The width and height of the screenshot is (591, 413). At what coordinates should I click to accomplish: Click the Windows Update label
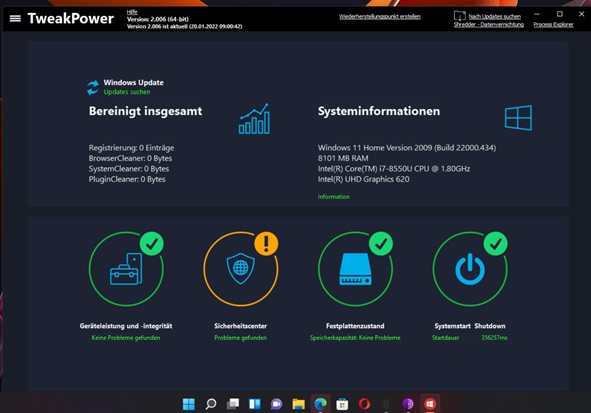pyautogui.click(x=133, y=83)
